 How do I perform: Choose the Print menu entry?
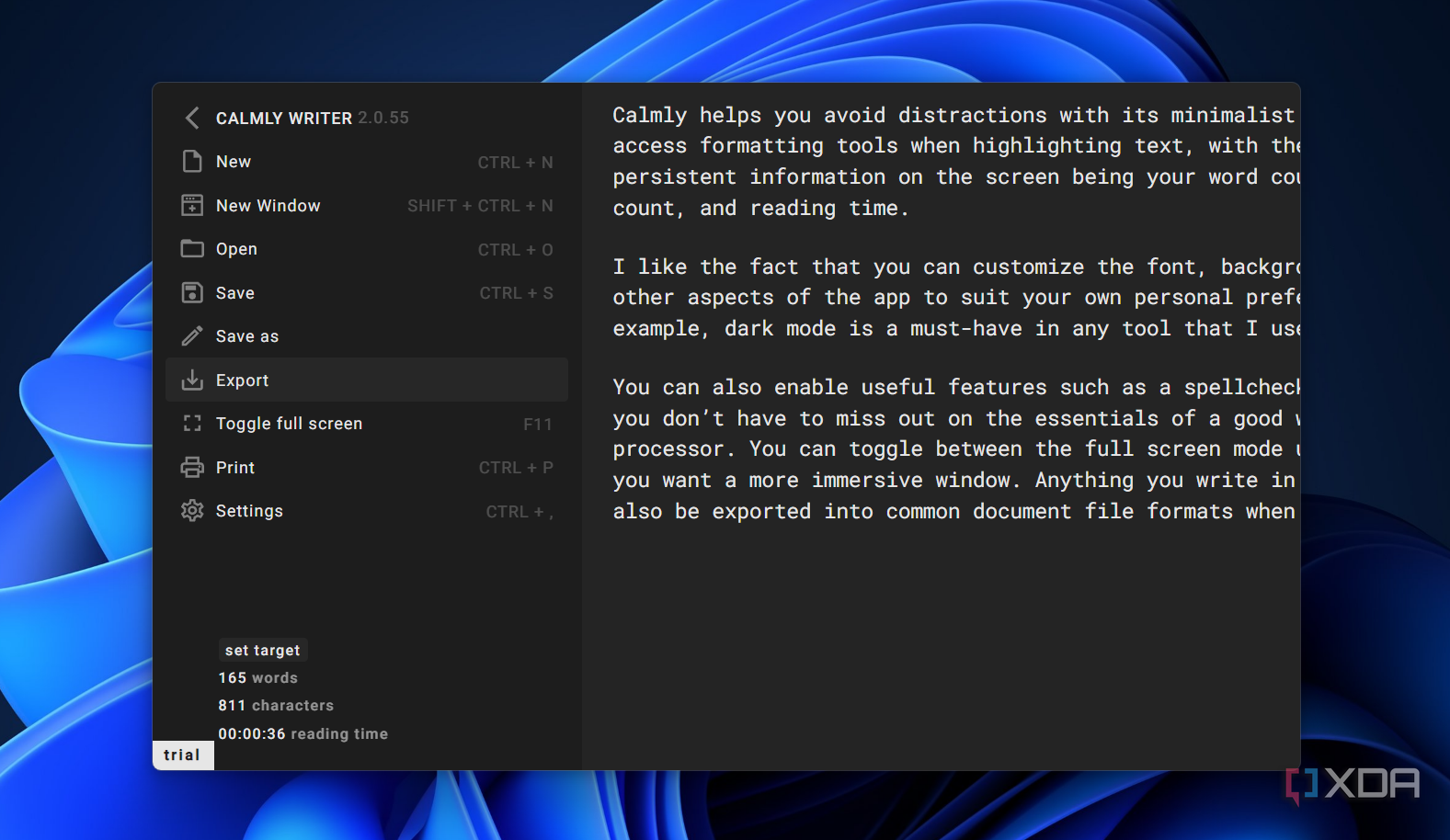[367, 467]
